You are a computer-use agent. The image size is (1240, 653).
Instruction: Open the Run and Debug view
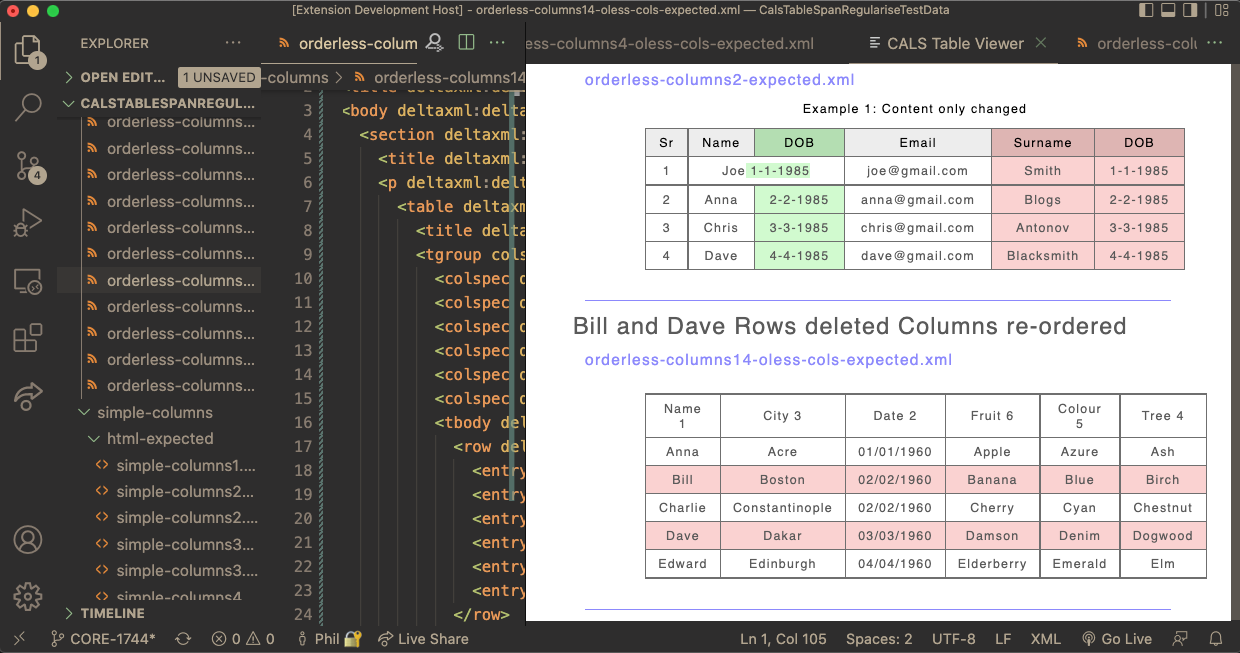point(29,223)
